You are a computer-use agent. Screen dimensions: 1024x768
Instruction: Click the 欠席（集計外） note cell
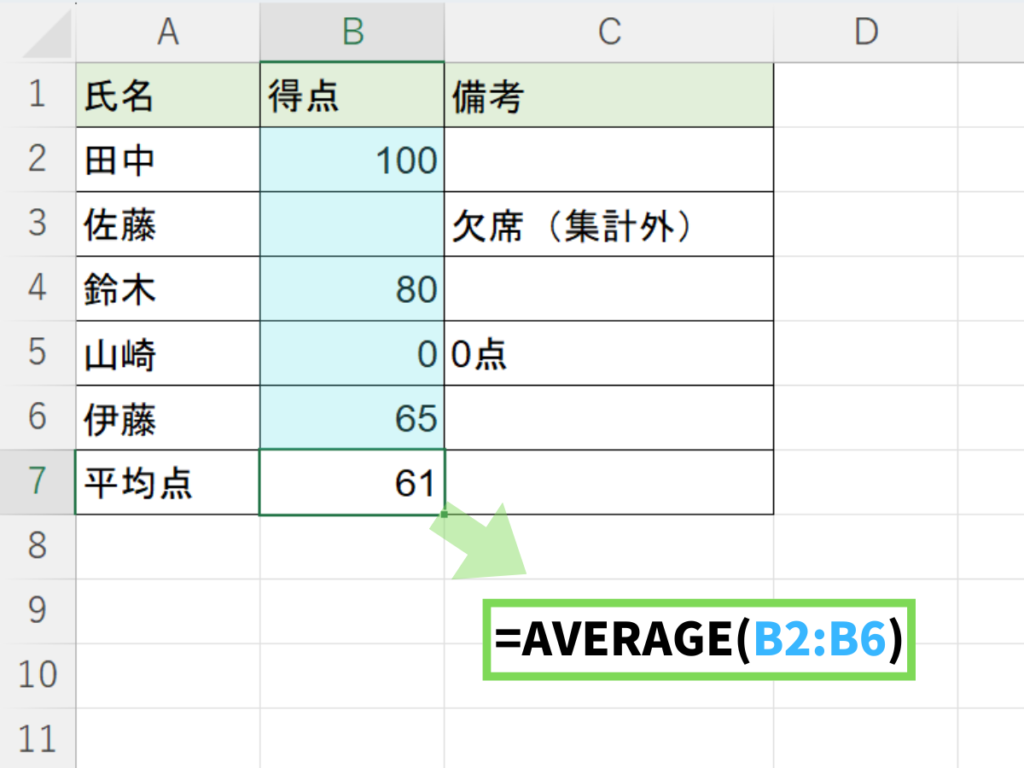click(x=609, y=225)
